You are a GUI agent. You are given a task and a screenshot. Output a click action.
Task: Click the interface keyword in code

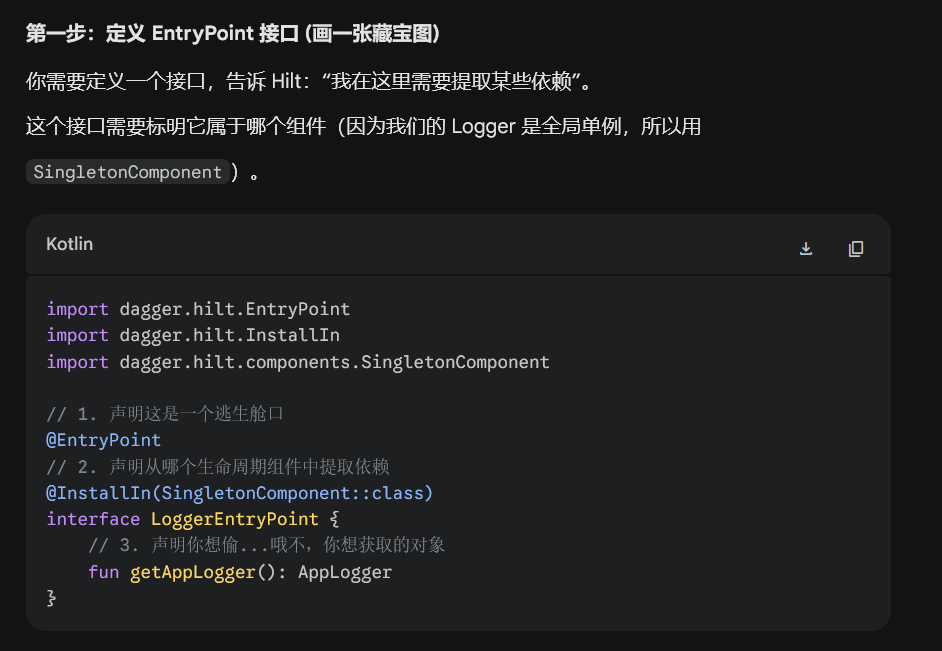click(93, 519)
